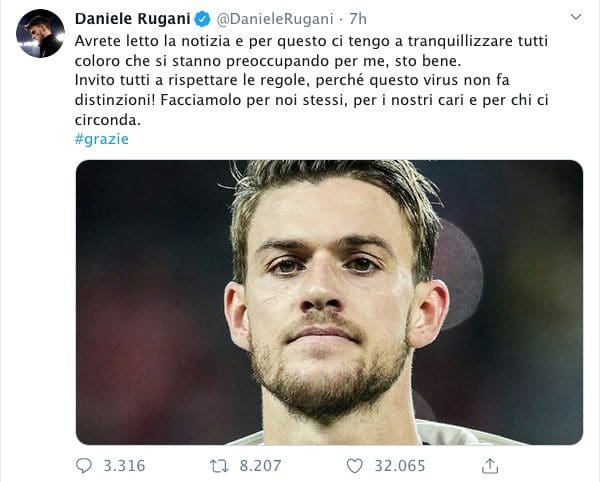Click the @DanieleRugani handle
This screenshot has height=482, width=600.
(x=275, y=19)
